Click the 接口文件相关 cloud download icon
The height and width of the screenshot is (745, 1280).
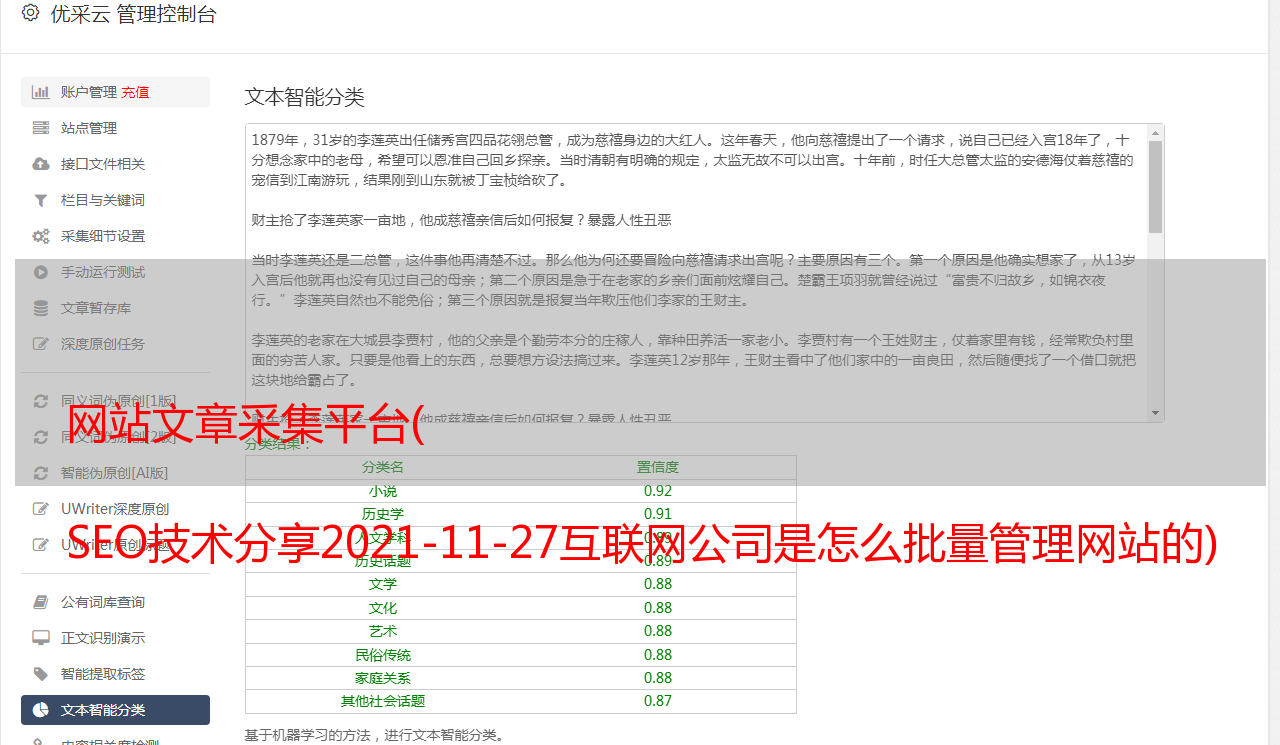(x=41, y=164)
